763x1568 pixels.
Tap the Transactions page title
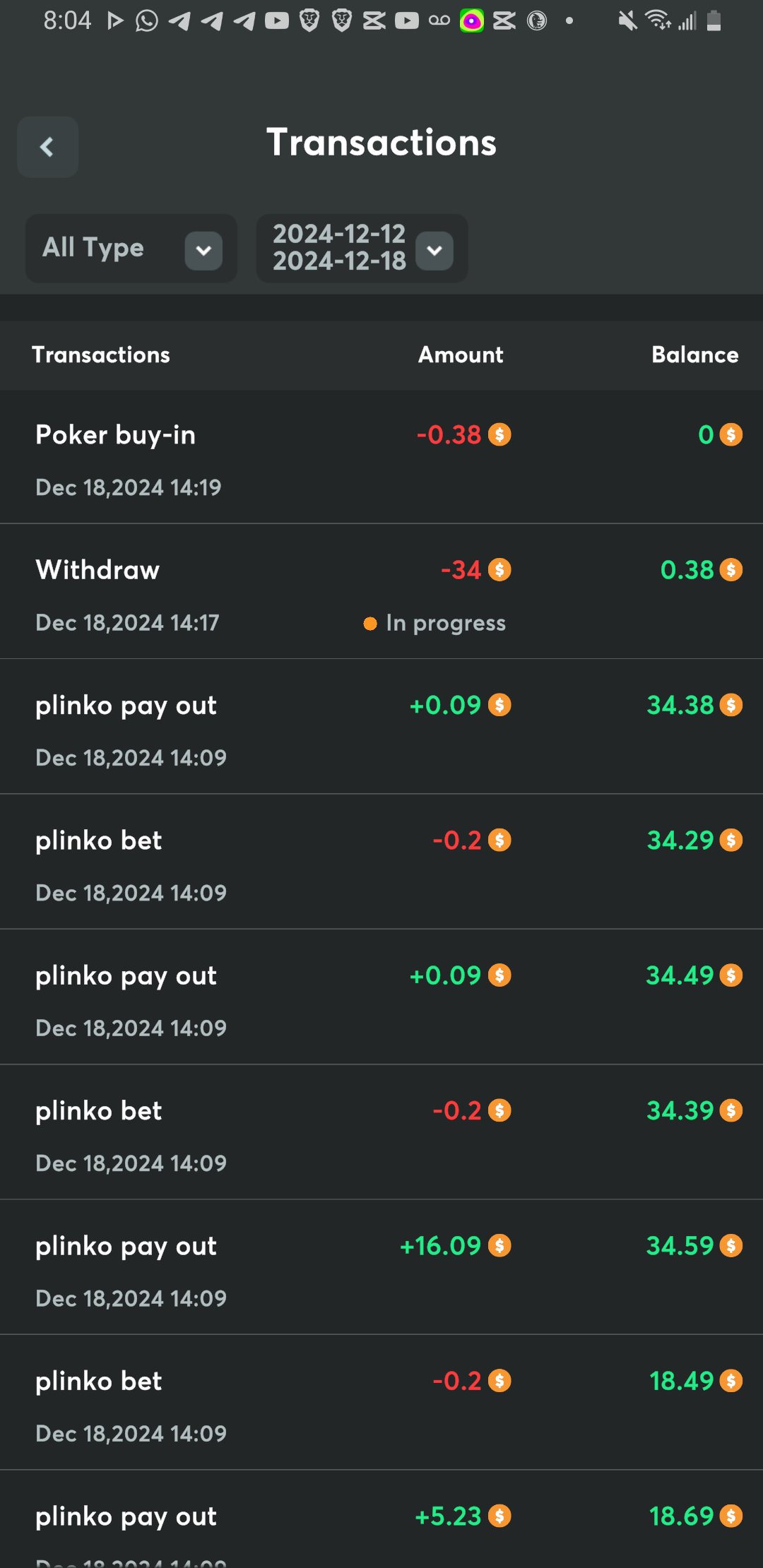pyautogui.click(x=381, y=143)
